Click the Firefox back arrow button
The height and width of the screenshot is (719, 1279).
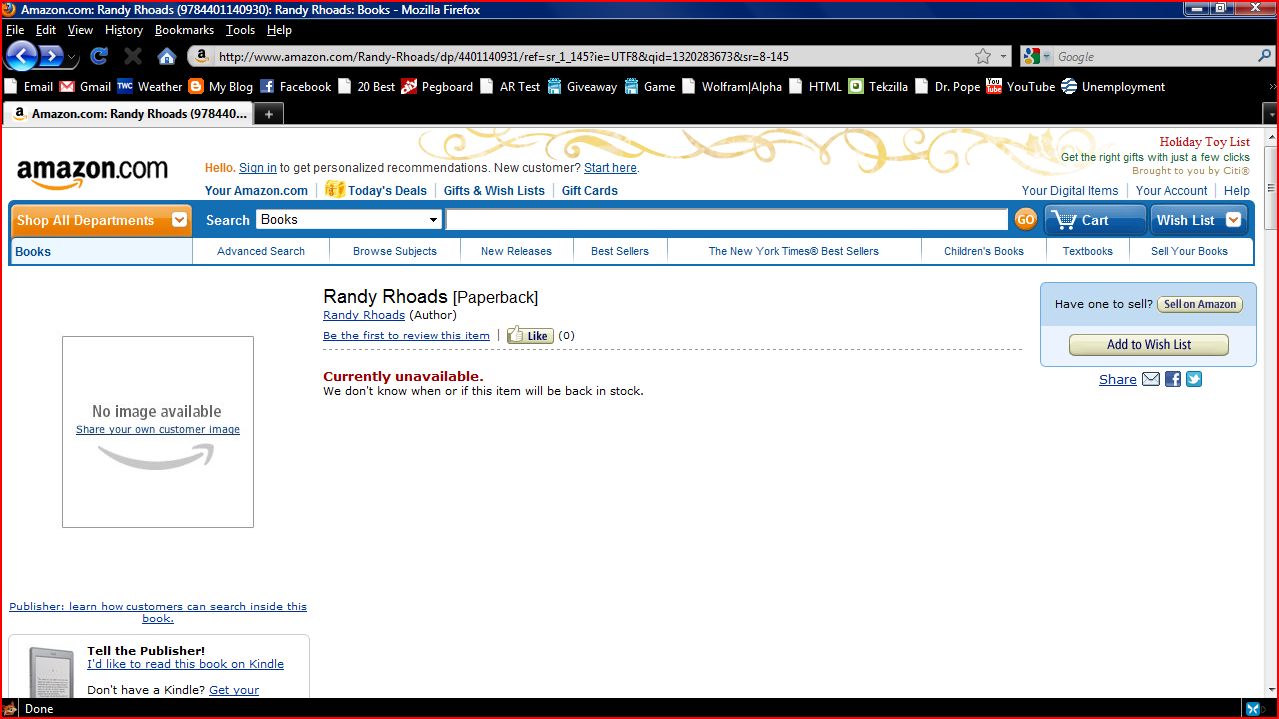(x=23, y=56)
